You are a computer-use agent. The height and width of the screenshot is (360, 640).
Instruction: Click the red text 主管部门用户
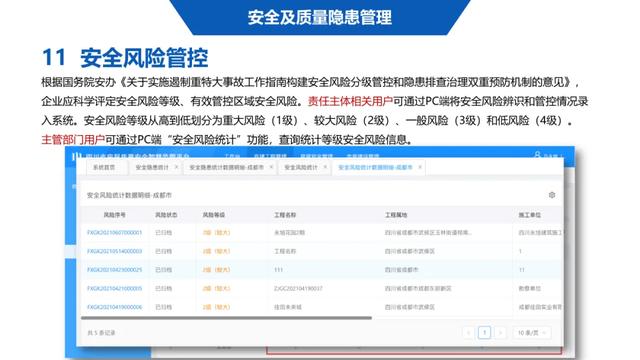[73, 140]
